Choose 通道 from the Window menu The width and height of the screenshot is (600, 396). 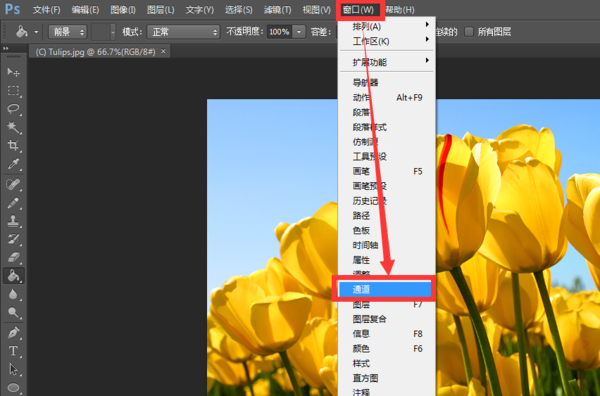[384, 289]
